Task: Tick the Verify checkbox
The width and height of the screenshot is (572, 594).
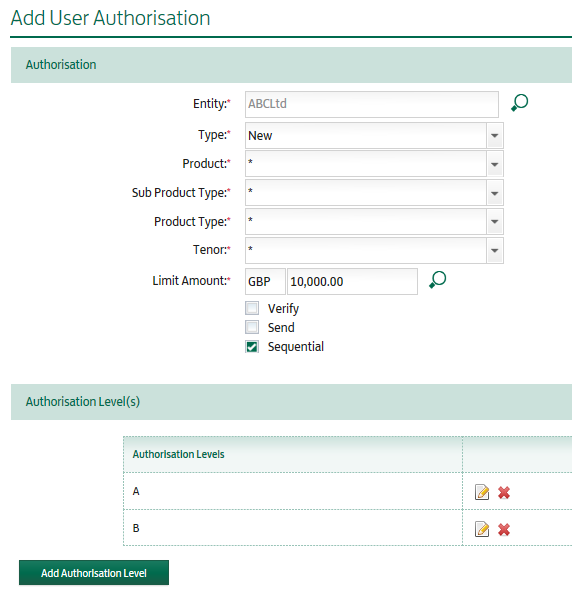Action: (x=252, y=308)
